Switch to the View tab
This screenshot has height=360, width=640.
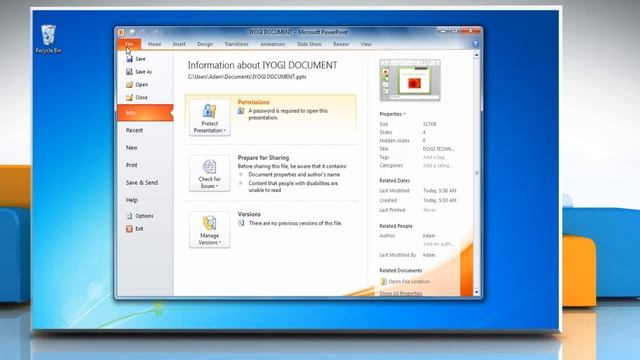366,44
